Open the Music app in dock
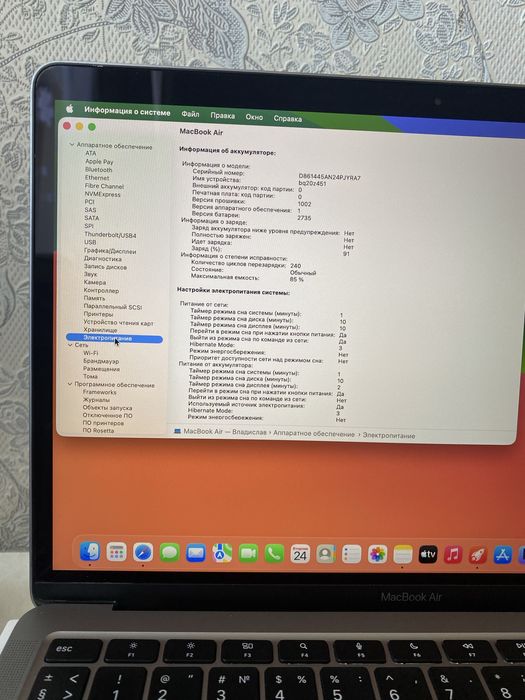The height and width of the screenshot is (700, 525). pyautogui.click(x=453, y=555)
